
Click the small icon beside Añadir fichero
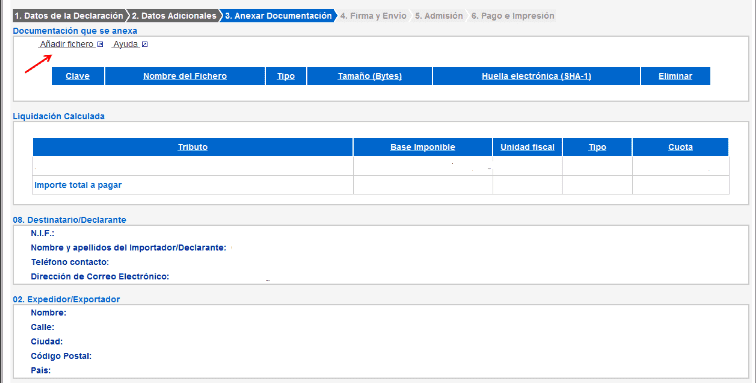100,44
